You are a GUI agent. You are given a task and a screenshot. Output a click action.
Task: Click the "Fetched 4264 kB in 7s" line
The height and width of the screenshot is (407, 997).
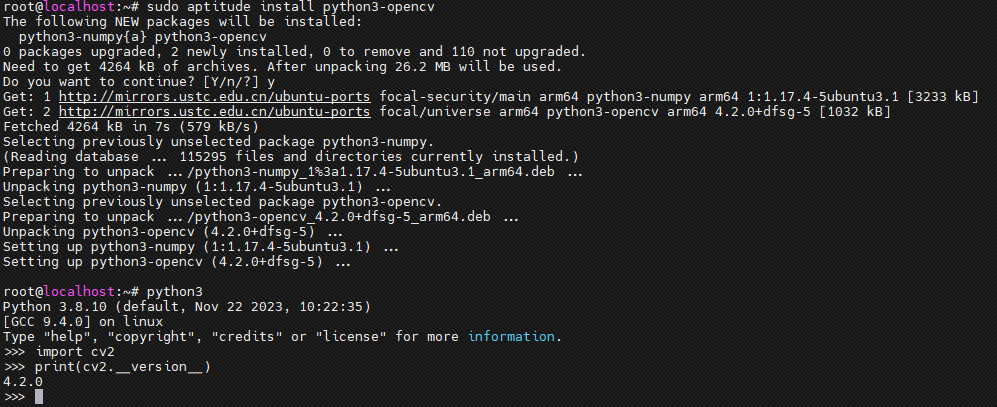coord(130,127)
